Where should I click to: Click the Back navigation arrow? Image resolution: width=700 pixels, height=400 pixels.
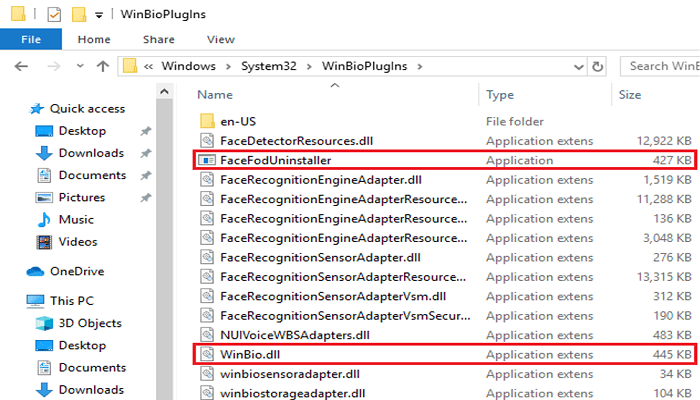pyautogui.click(x=21, y=67)
